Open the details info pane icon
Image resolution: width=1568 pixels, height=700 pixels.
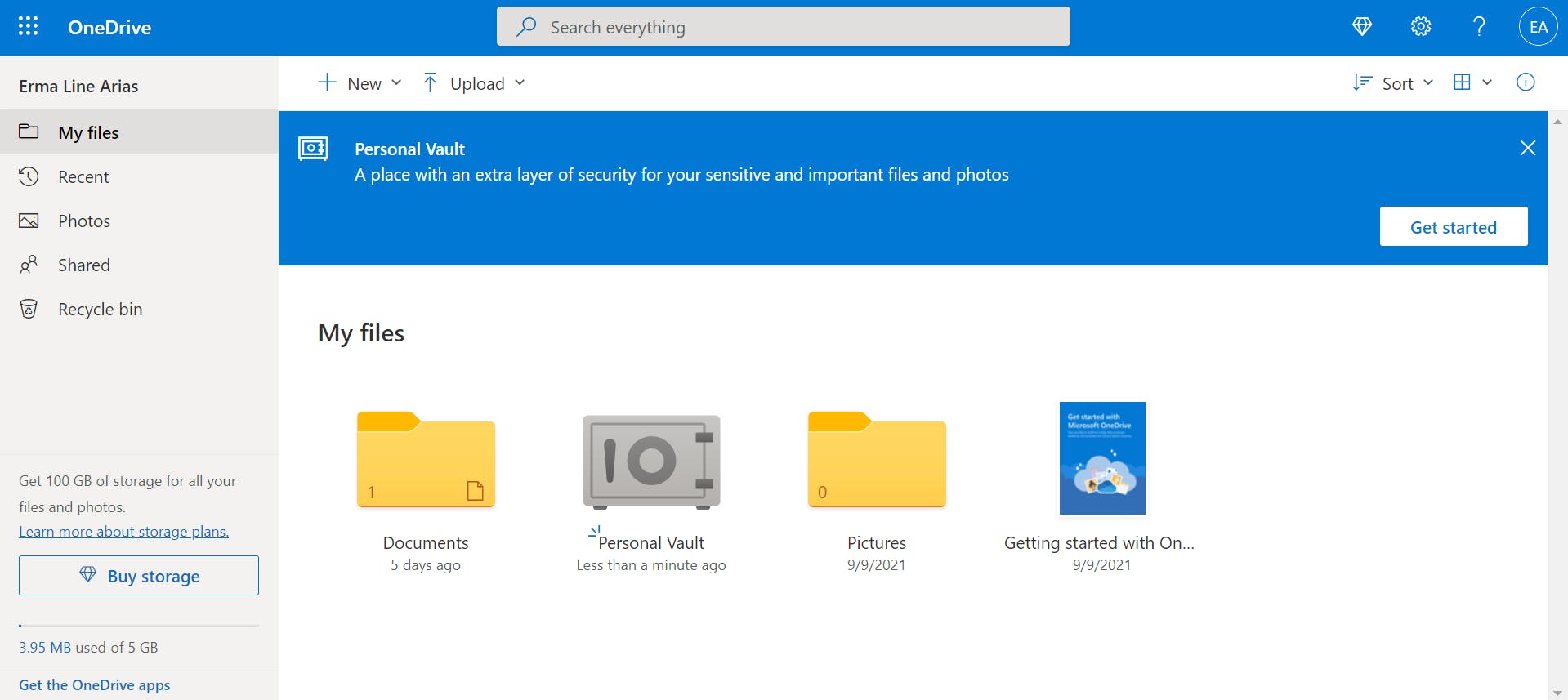[x=1526, y=82]
